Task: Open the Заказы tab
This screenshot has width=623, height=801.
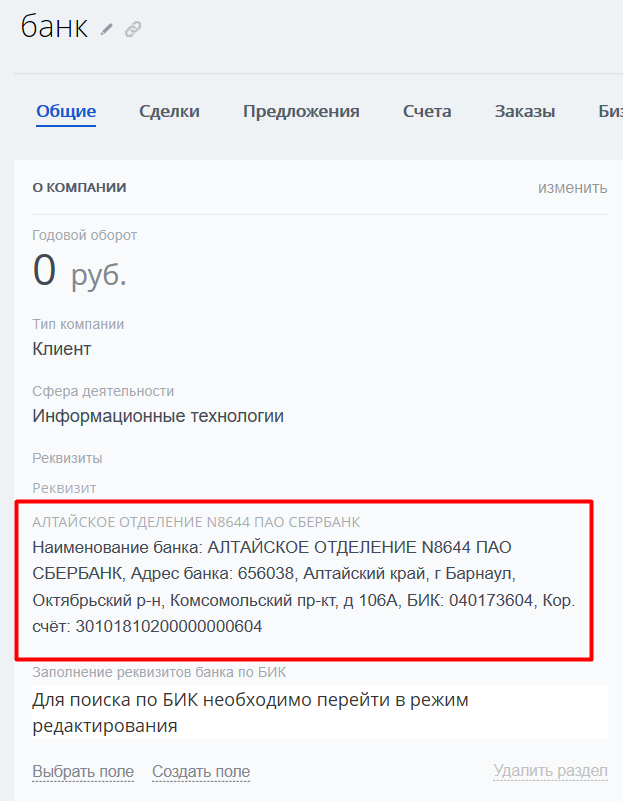Action: point(524,111)
